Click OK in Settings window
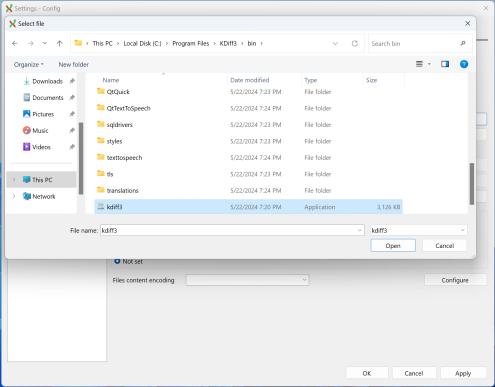The height and width of the screenshot is (387, 495). pos(367,373)
